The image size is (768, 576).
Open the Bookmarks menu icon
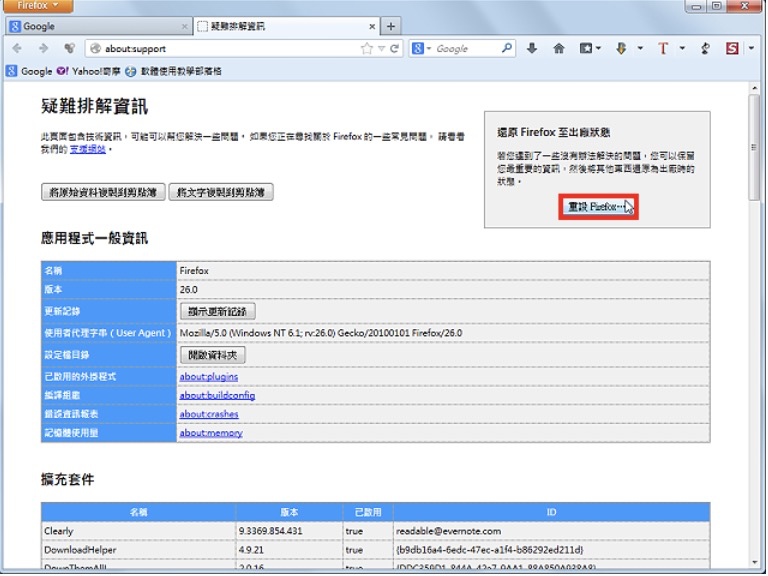pyautogui.click(x=590, y=48)
